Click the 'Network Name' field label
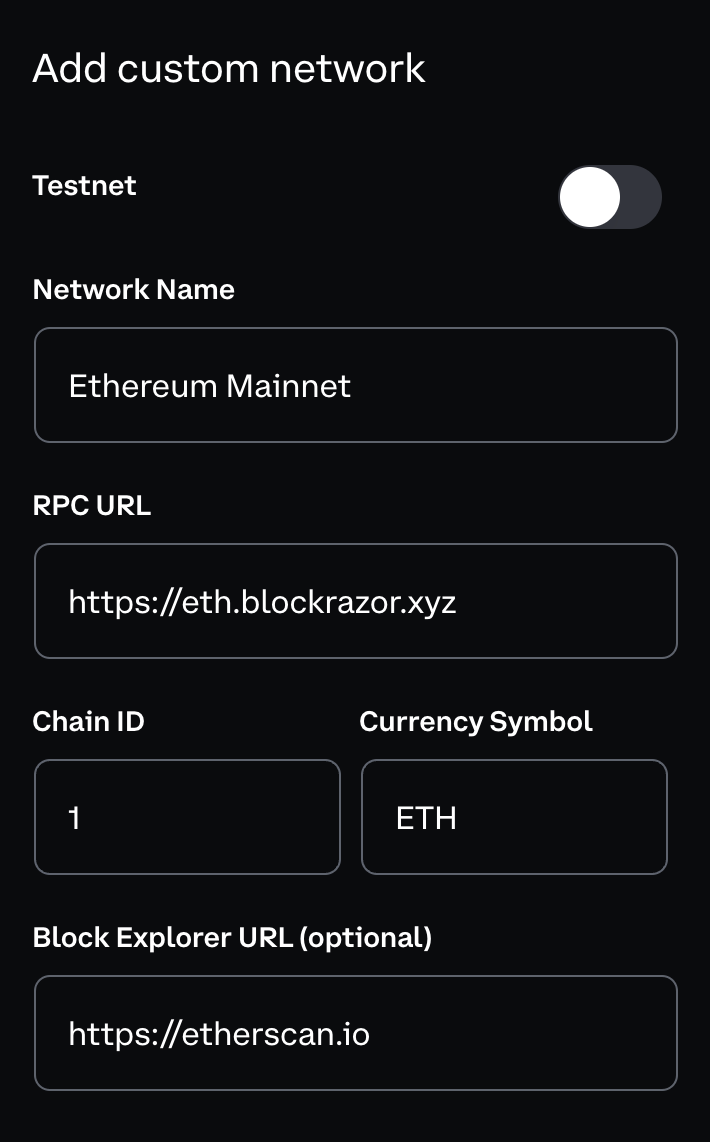 pyautogui.click(x=133, y=290)
